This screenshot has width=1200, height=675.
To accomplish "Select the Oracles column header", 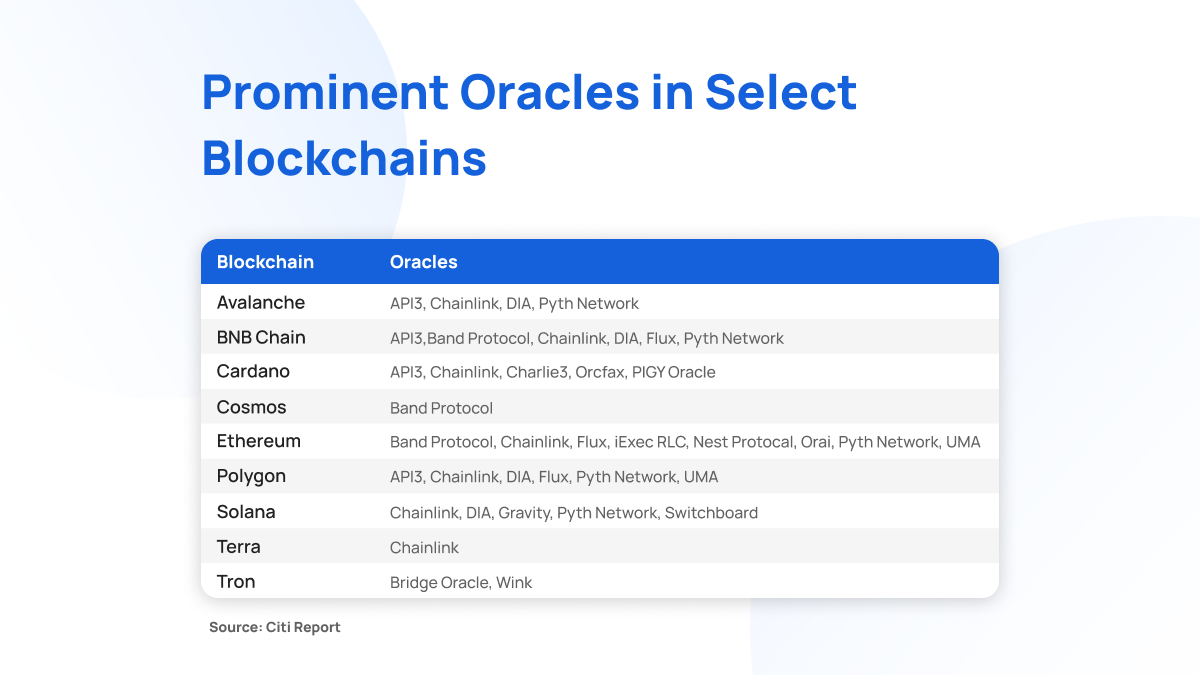I will [x=423, y=262].
